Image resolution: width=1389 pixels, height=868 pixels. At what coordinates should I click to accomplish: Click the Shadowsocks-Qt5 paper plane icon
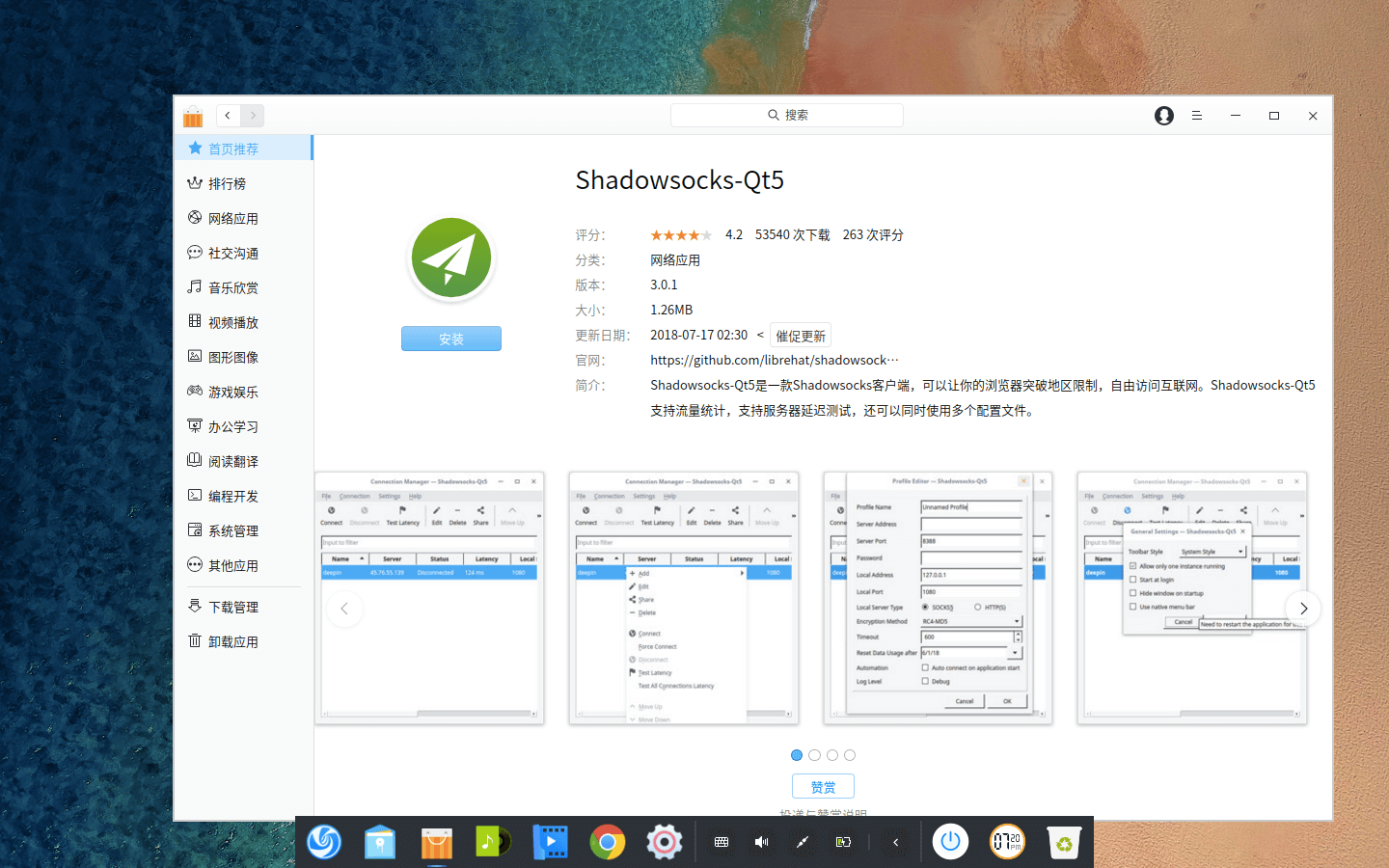[x=451, y=258]
